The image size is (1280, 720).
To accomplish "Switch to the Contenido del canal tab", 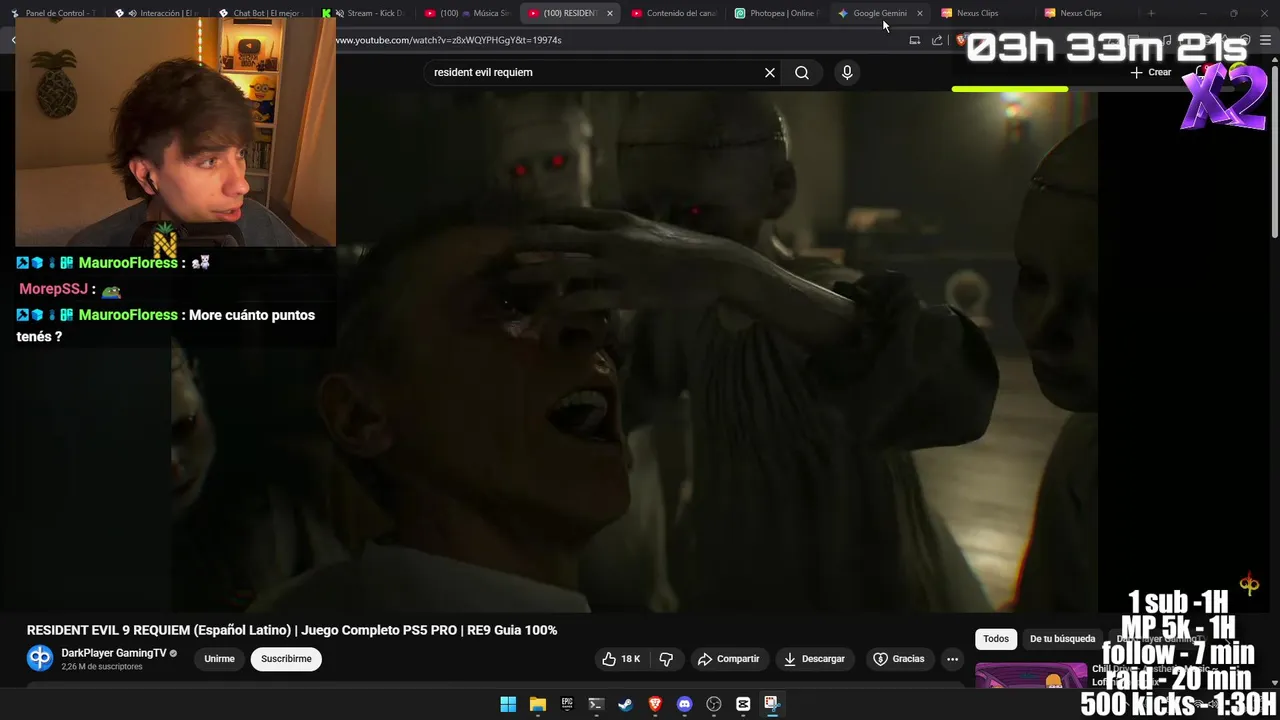I will [675, 13].
